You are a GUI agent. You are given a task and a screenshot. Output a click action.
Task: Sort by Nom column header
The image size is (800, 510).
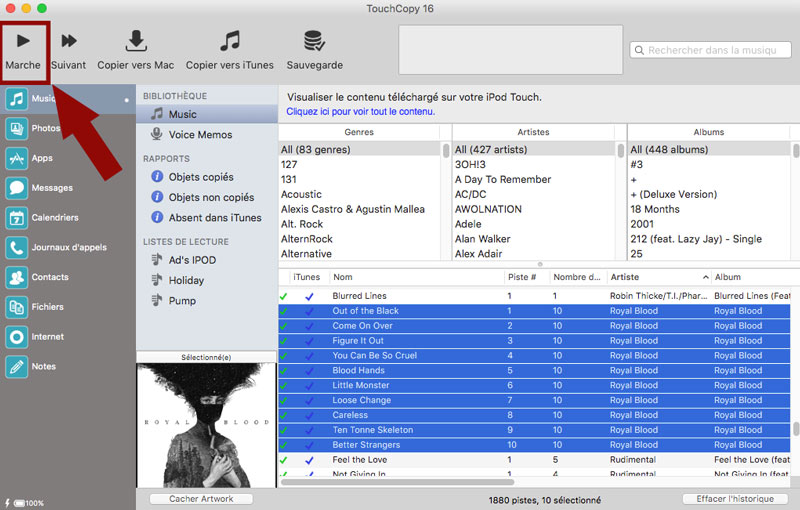(x=416, y=277)
